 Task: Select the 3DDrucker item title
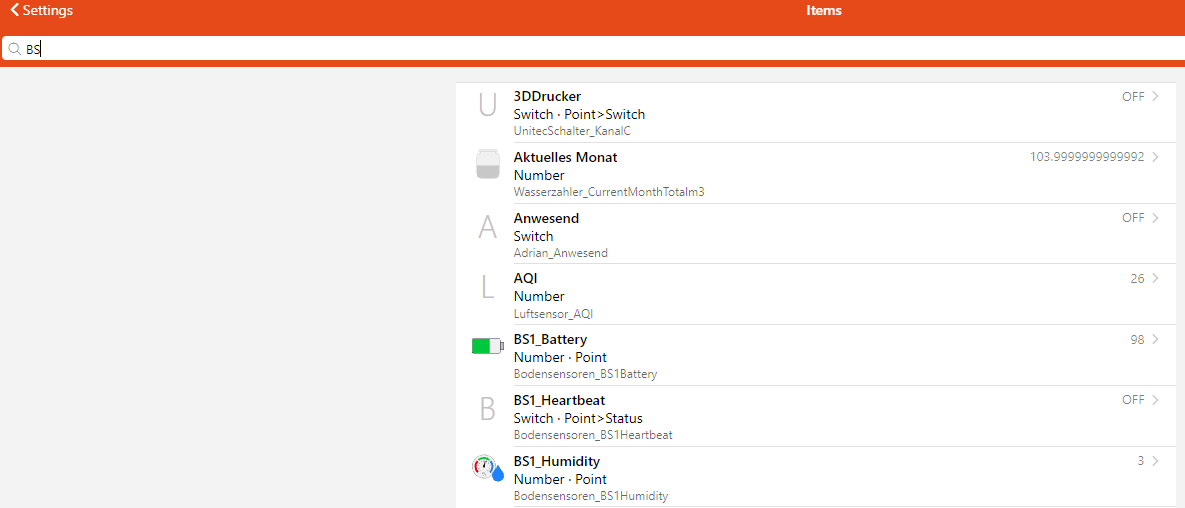(x=547, y=97)
